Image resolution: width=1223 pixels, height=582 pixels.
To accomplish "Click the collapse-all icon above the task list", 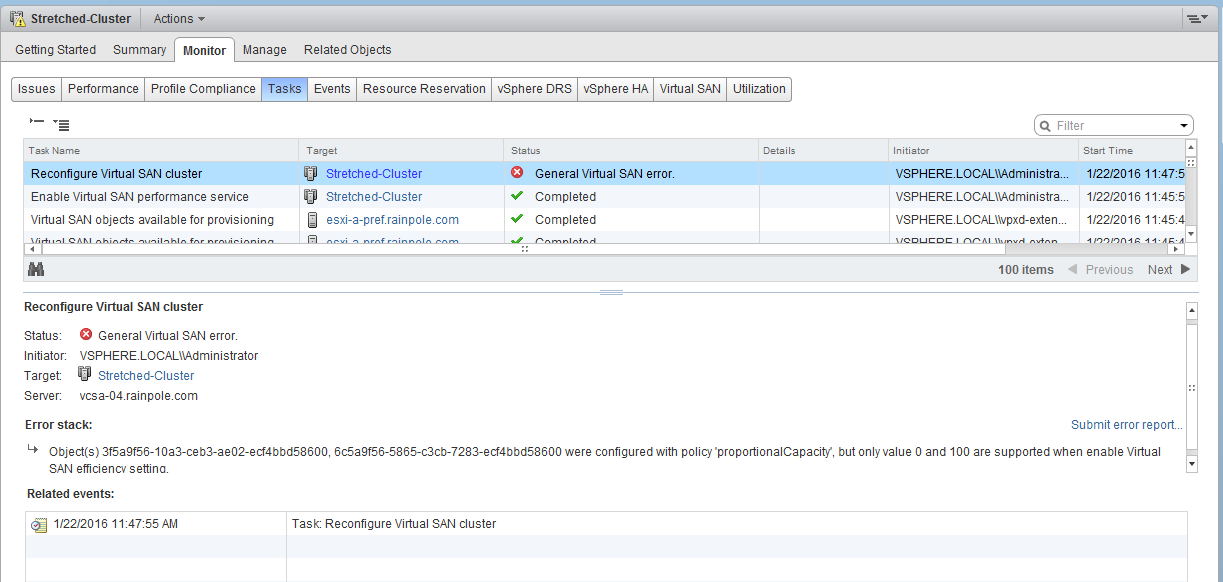I will [37, 122].
